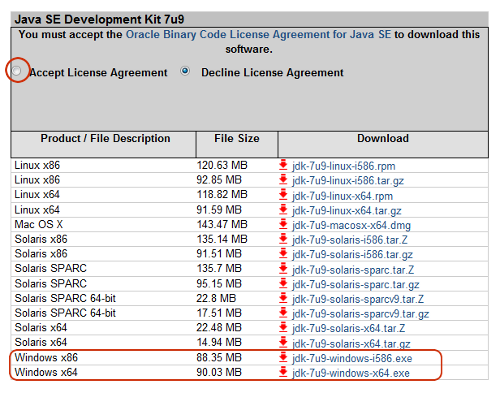Click the download arrow icon for jdk-7u9-windows-x64.exe
Viewport: 500px width, 393px height.
(x=283, y=372)
